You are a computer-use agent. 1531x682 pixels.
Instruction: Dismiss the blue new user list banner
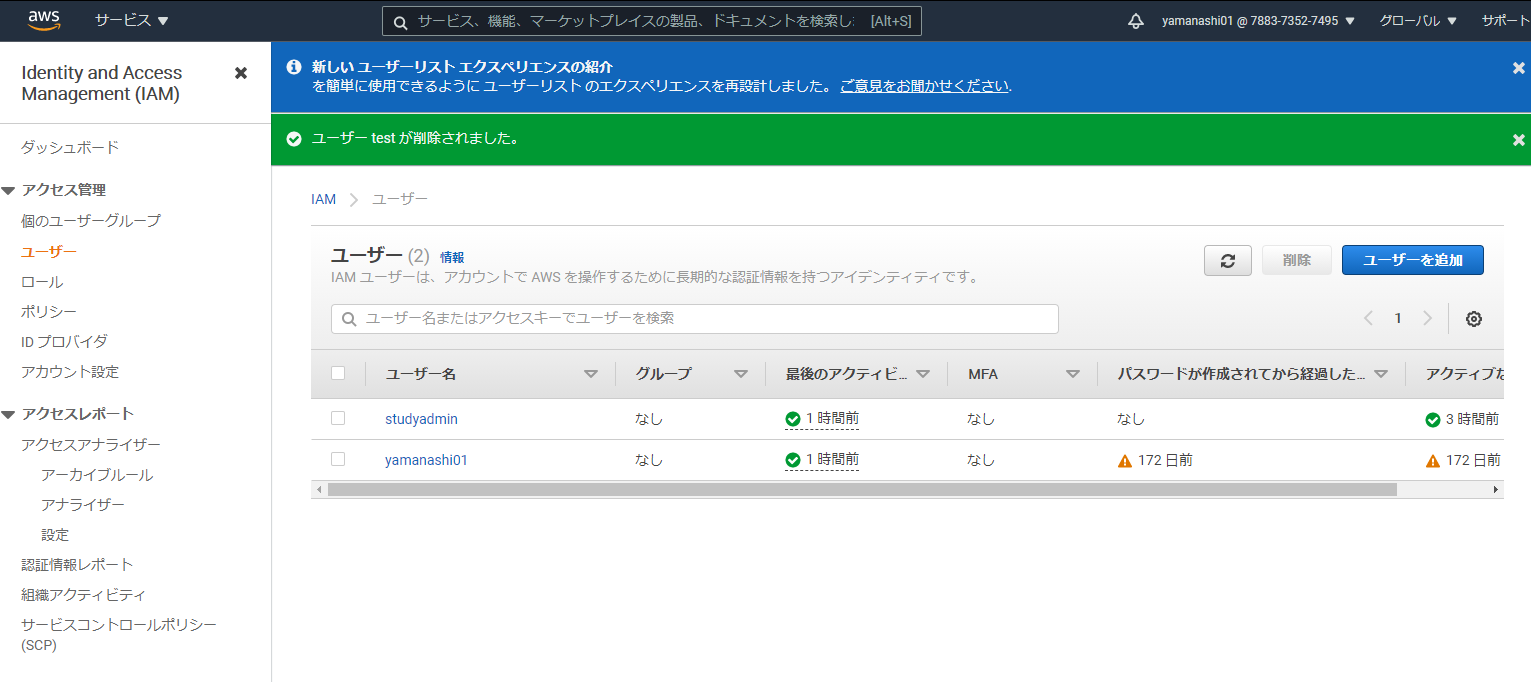click(x=1518, y=67)
